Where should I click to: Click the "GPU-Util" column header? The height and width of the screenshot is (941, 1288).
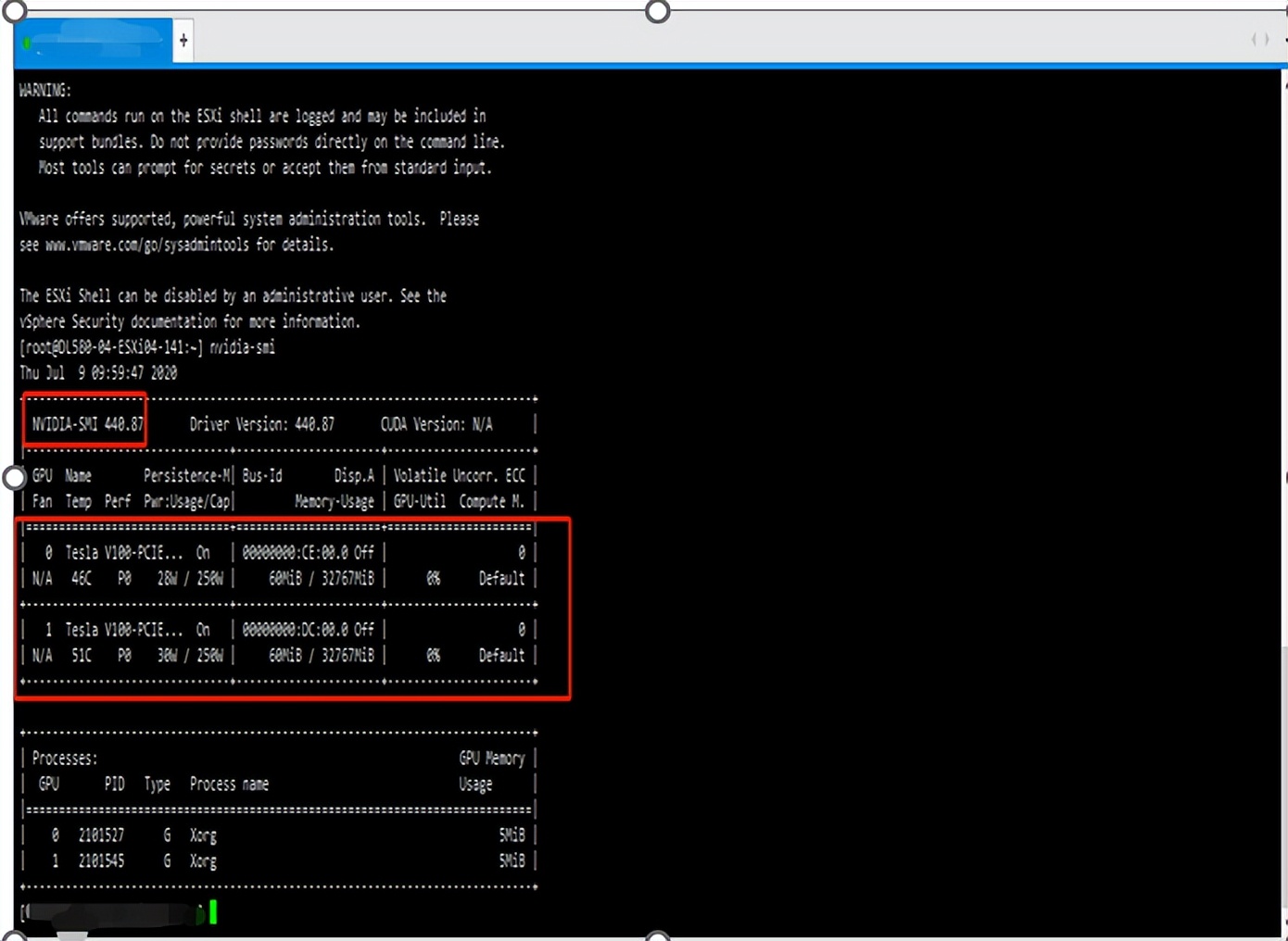[x=420, y=502]
